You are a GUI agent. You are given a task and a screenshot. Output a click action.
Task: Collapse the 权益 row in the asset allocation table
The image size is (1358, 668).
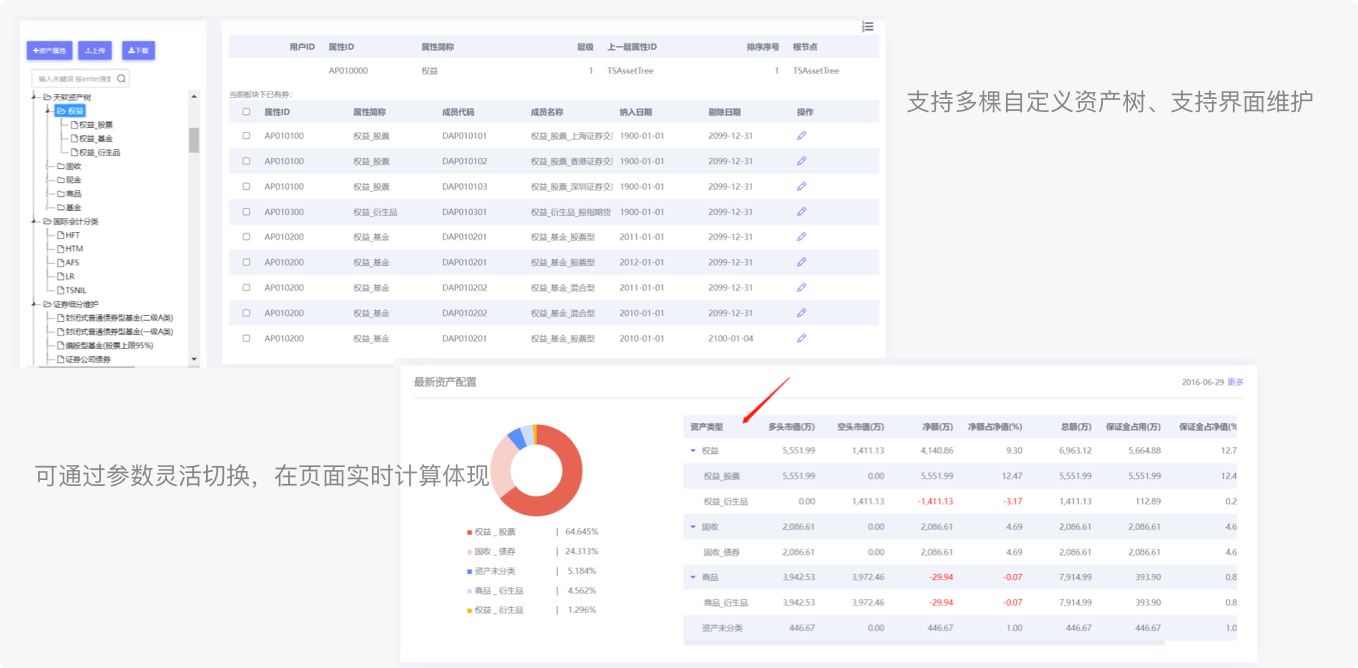[x=693, y=451]
